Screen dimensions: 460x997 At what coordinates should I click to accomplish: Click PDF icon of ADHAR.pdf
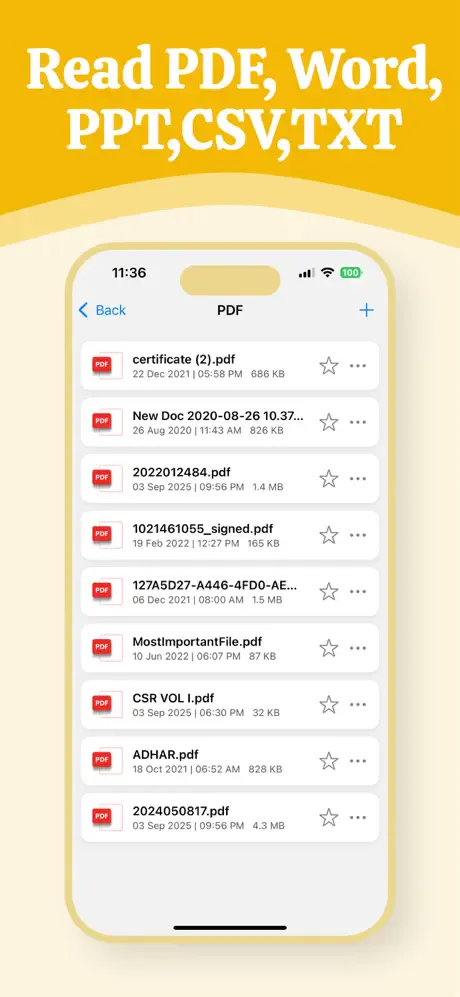pos(107,761)
